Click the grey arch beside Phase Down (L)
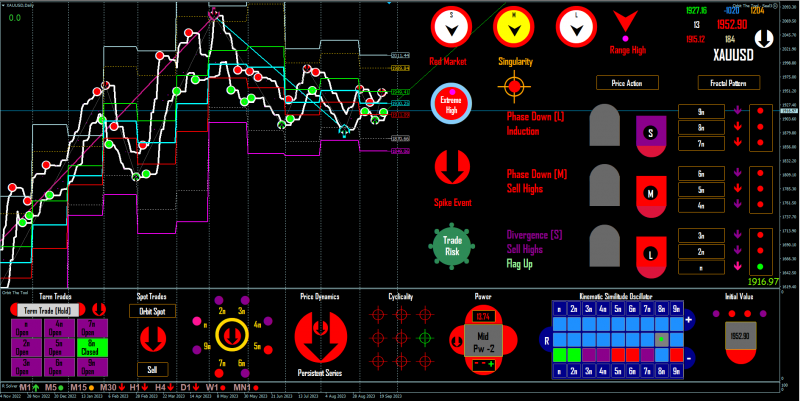The width and height of the screenshot is (800, 401). (x=605, y=125)
